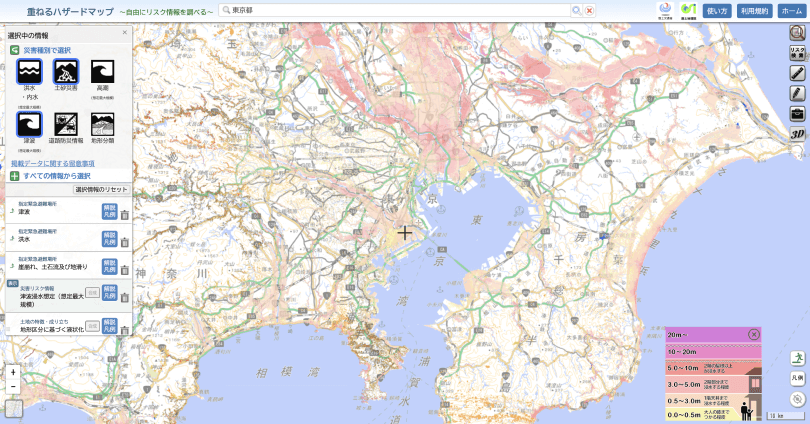Open 解説凡例 for the 地形区分に基づく液状化 layer
The width and height of the screenshot is (810, 424).
[x=110, y=326]
